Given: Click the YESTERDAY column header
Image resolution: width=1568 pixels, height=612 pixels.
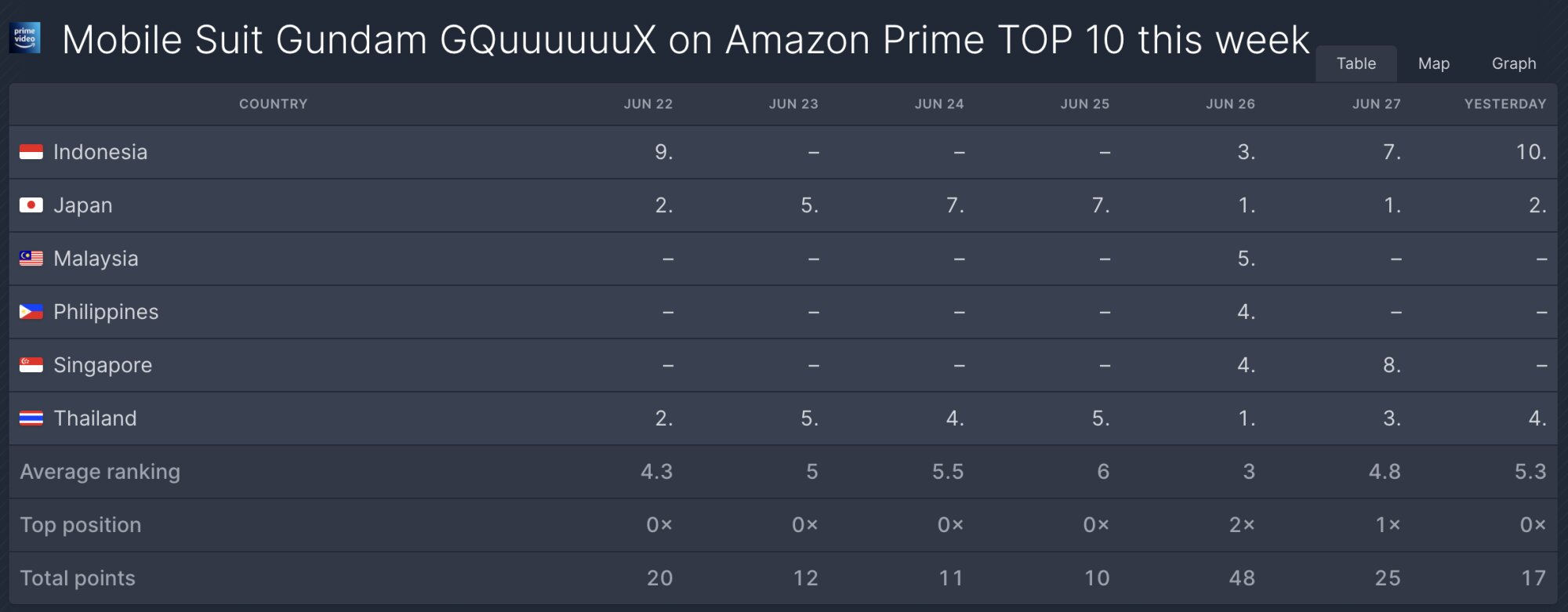Looking at the screenshot, I should click(x=1505, y=104).
